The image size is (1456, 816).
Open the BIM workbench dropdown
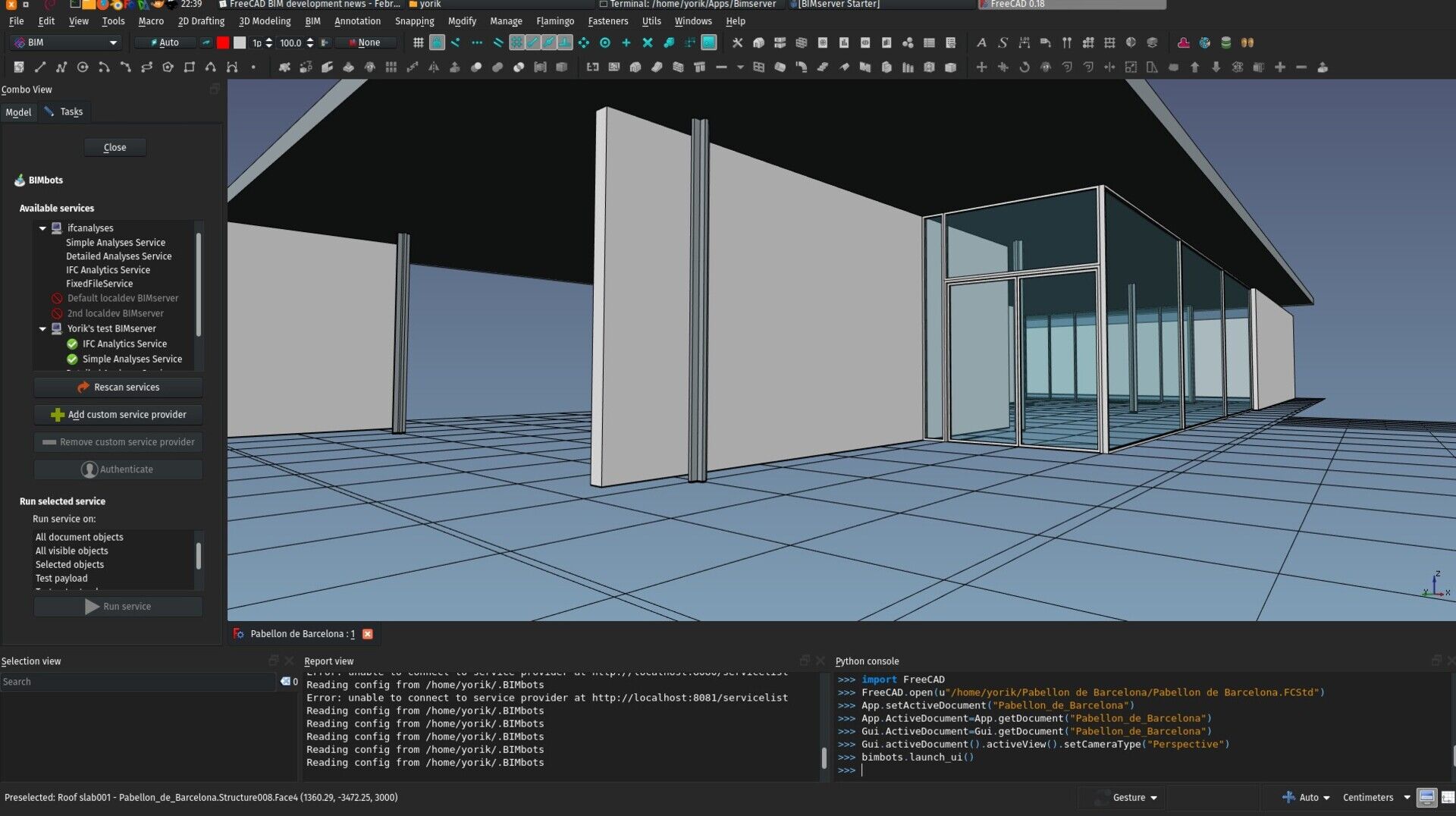pyautogui.click(x=67, y=42)
